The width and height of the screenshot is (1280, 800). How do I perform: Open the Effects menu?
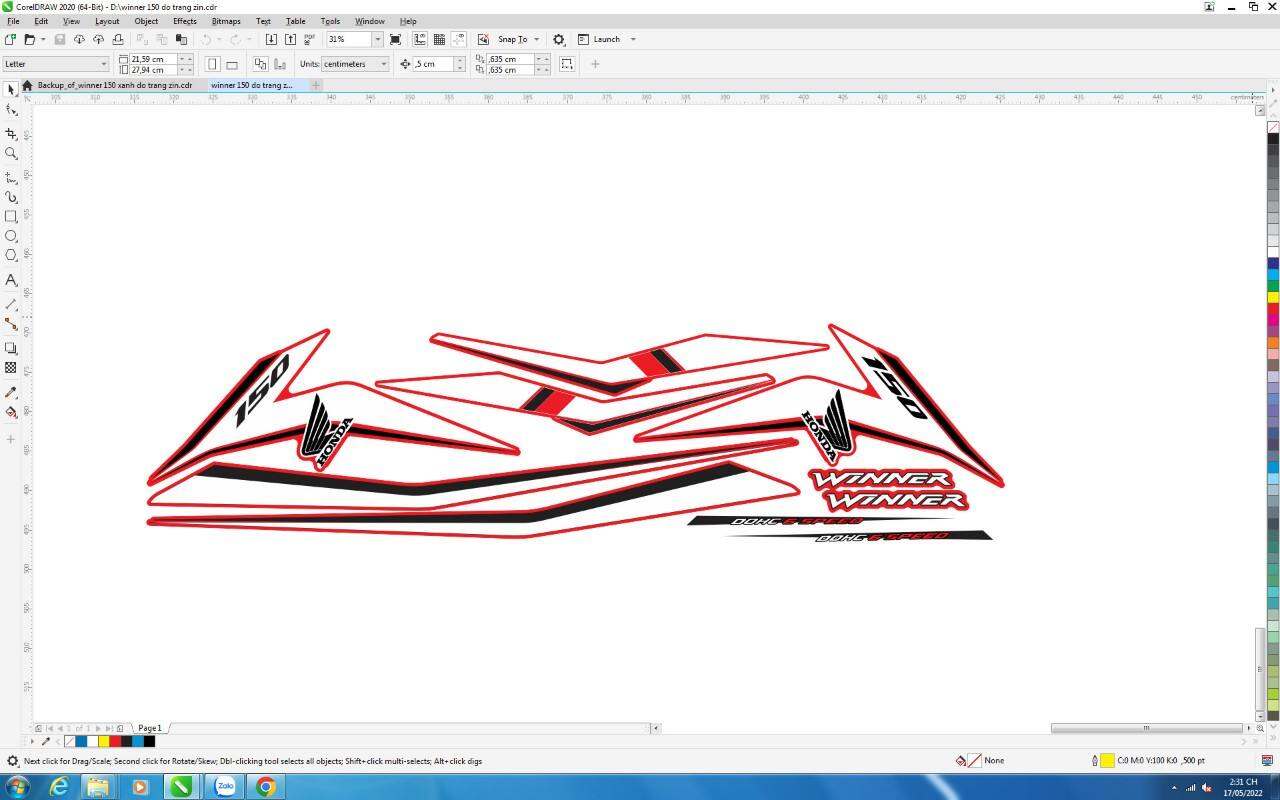(185, 21)
